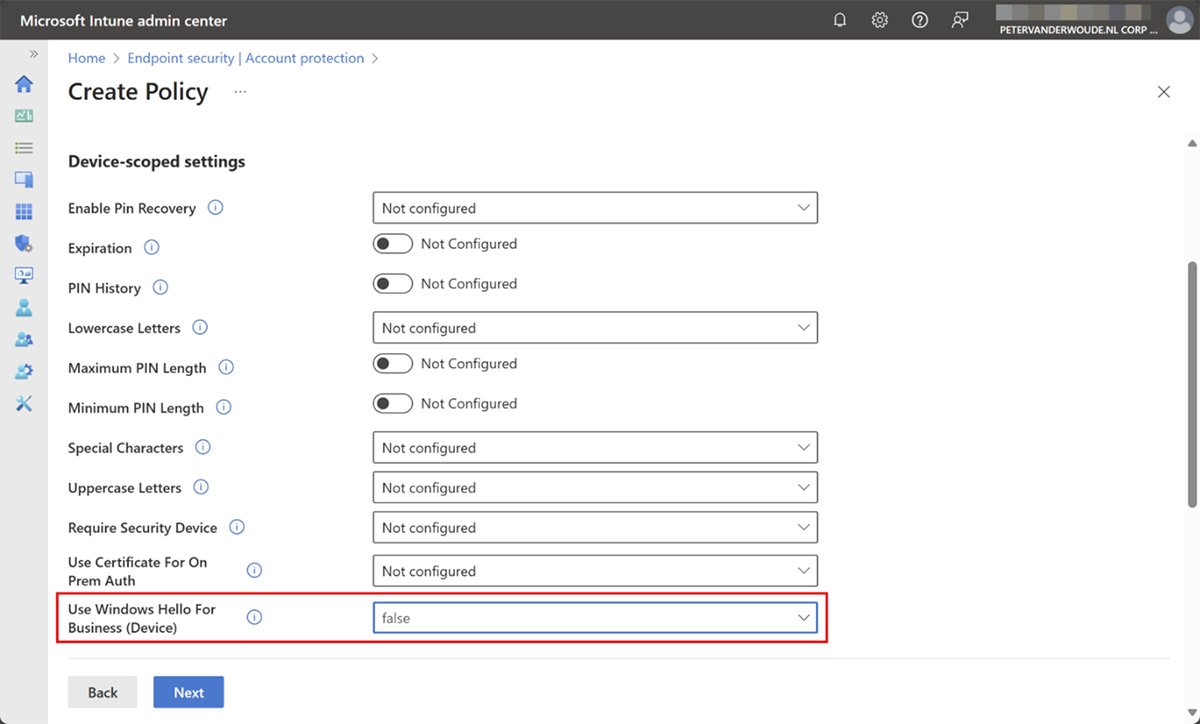
Task: Go to Home icon in sidebar
Action: click(x=24, y=84)
